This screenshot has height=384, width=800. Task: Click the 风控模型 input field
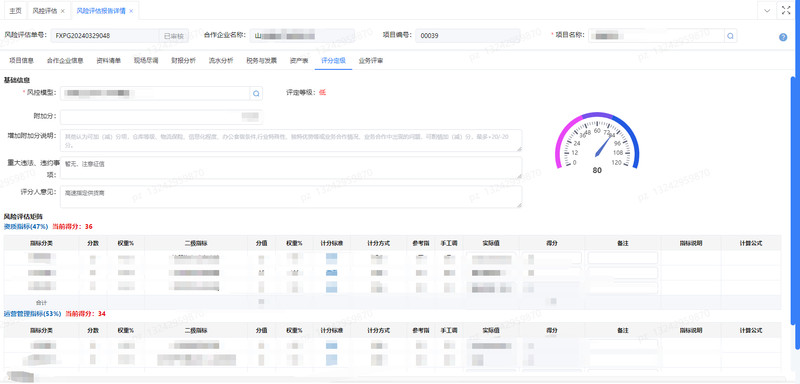click(x=155, y=93)
